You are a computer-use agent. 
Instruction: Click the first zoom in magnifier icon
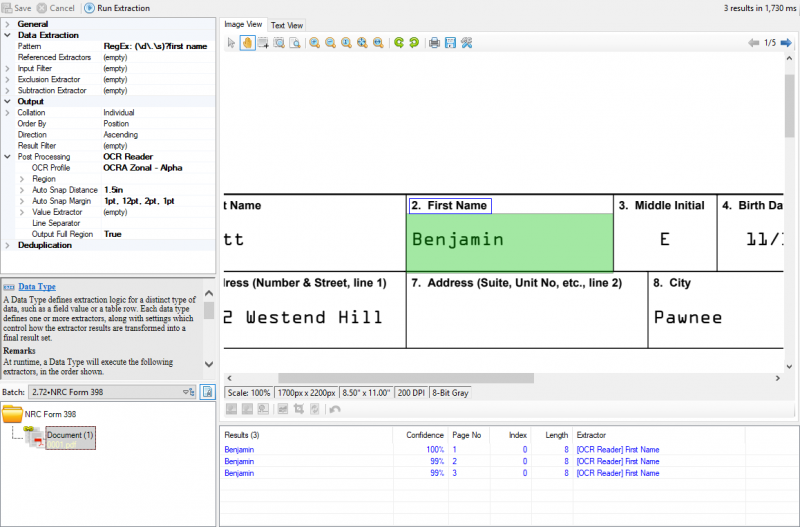(x=314, y=43)
